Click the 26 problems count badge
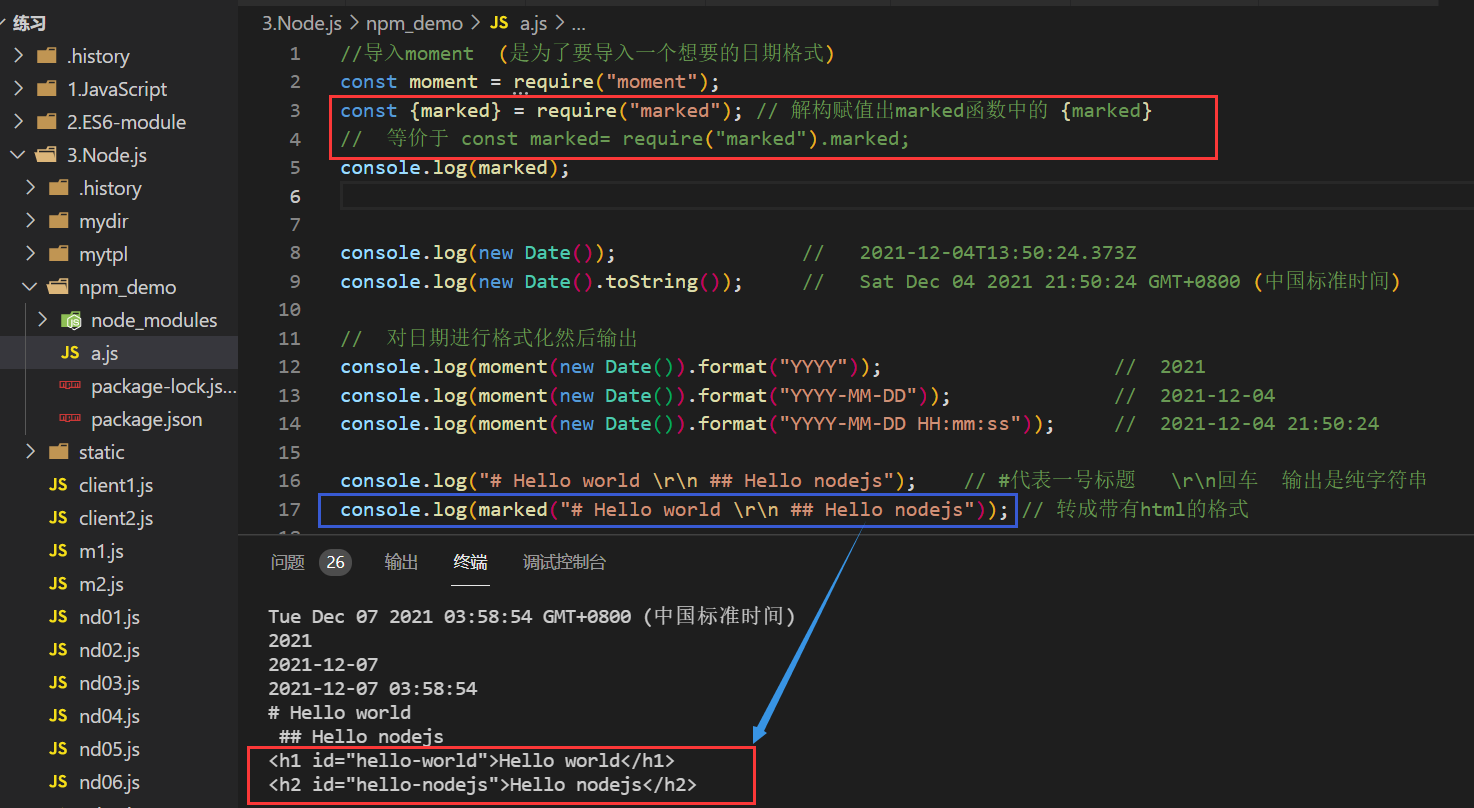The width and height of the screenshot is (1474, 808). pyautogui.click(x=335, y=562)
